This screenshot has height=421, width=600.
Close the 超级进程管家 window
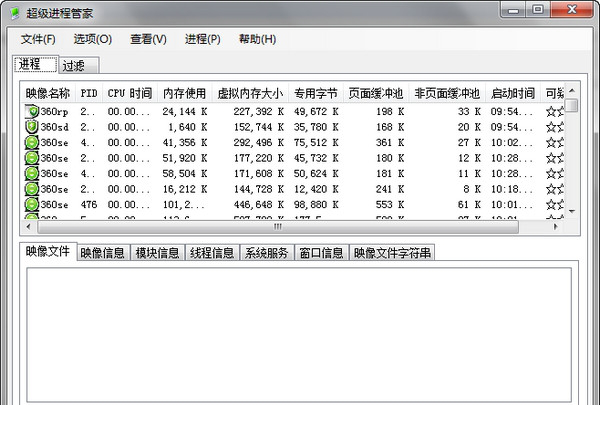(x=572, y=10)
